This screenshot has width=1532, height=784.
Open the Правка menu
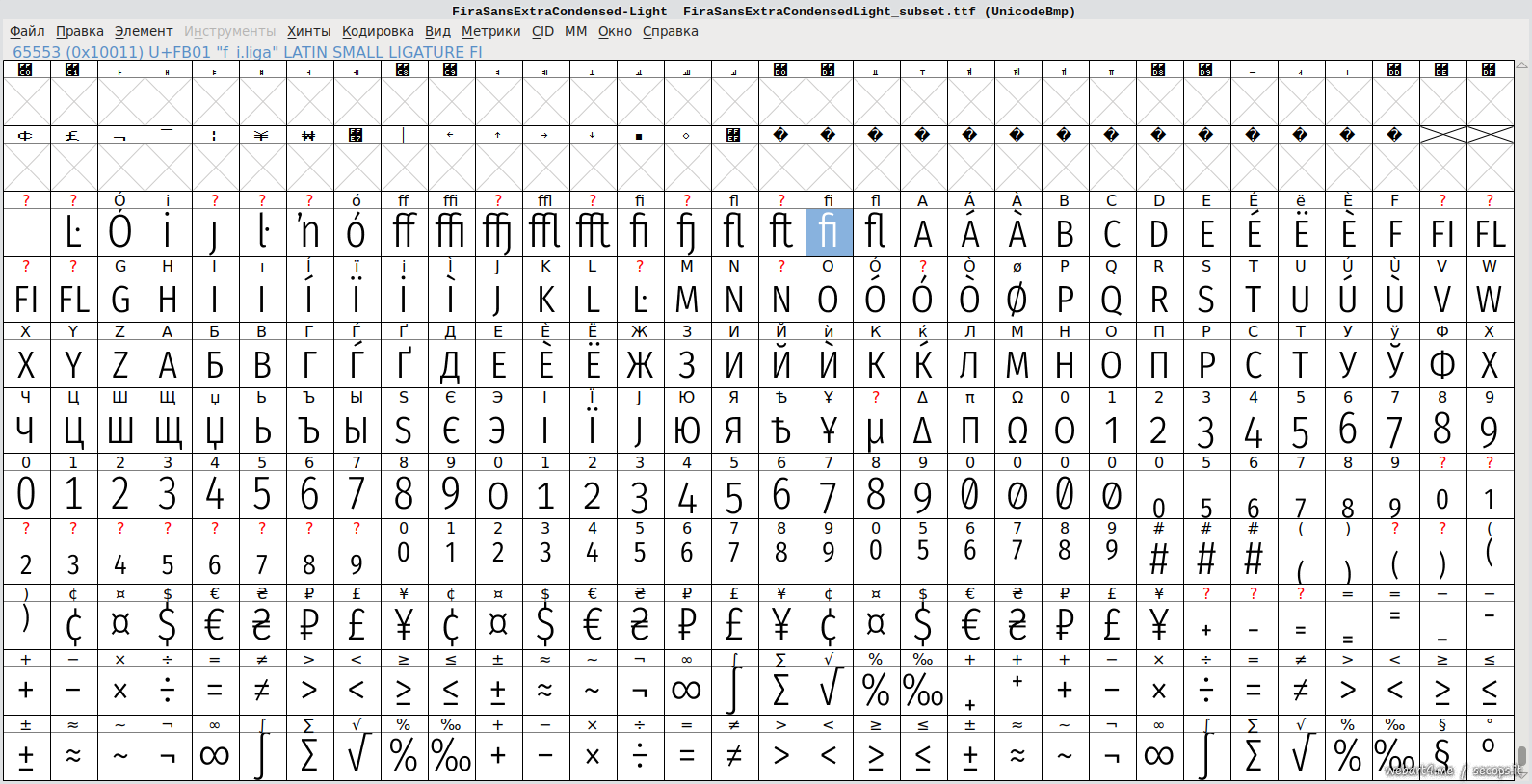coord(79,31)
